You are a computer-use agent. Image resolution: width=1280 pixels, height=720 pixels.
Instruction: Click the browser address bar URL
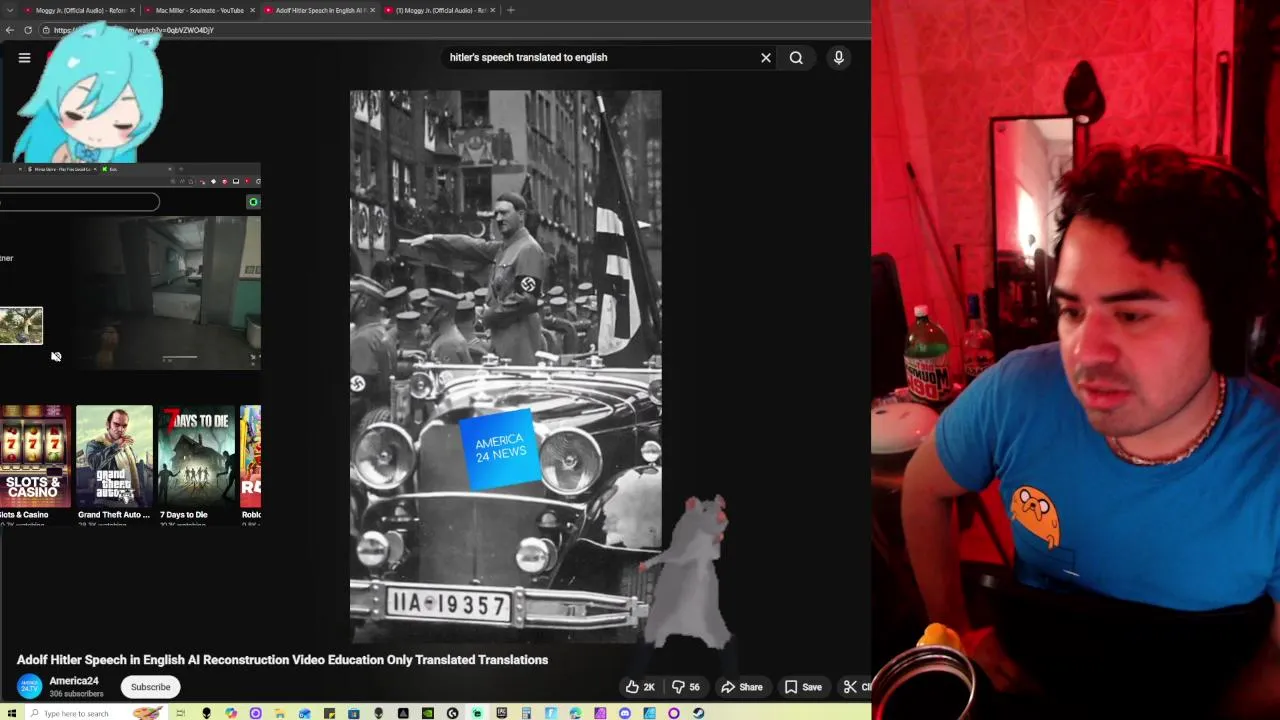pos(134,30)
